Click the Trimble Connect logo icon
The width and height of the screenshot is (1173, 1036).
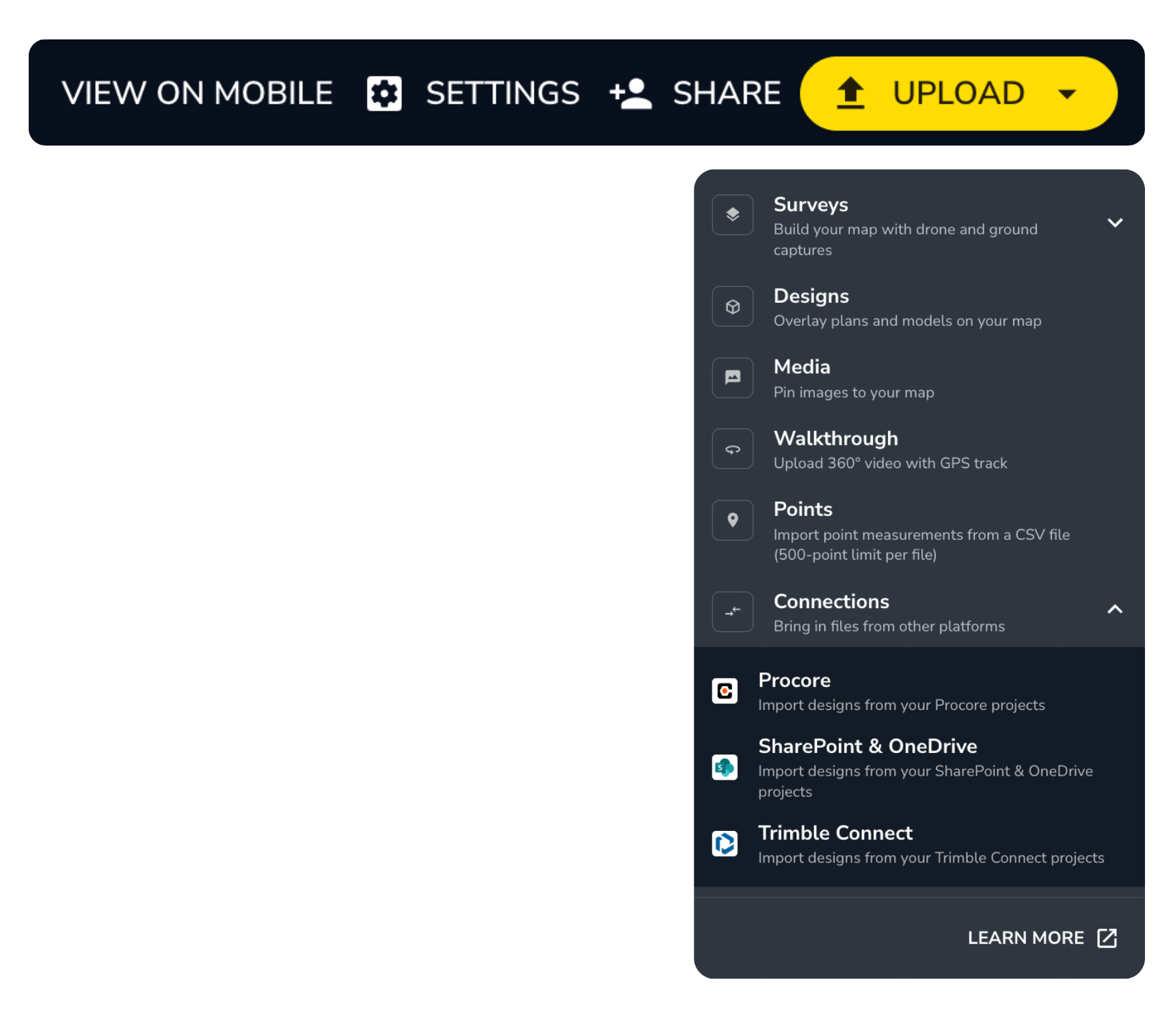725,843
